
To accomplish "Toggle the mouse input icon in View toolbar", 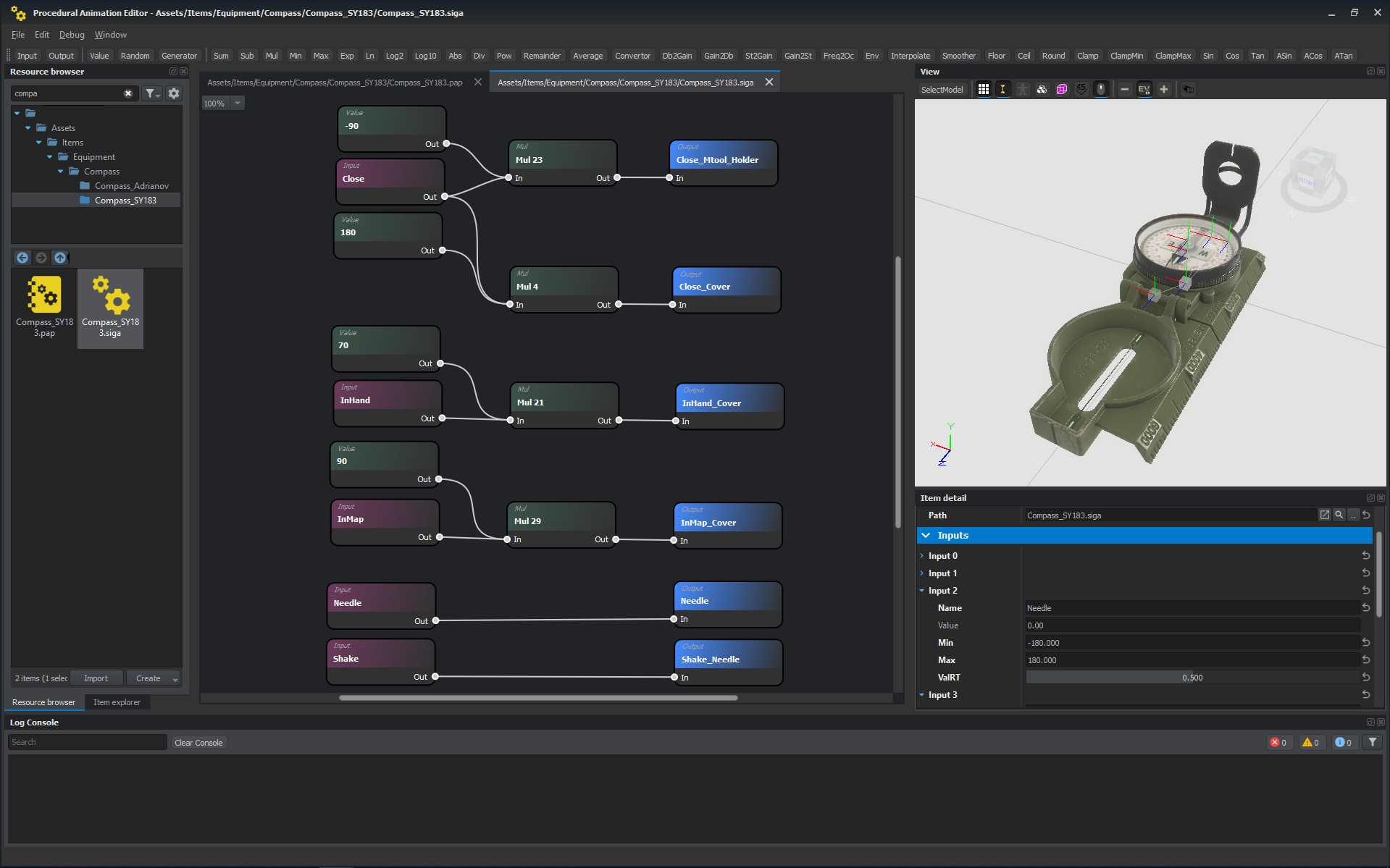I will (x=1101, y=89).
